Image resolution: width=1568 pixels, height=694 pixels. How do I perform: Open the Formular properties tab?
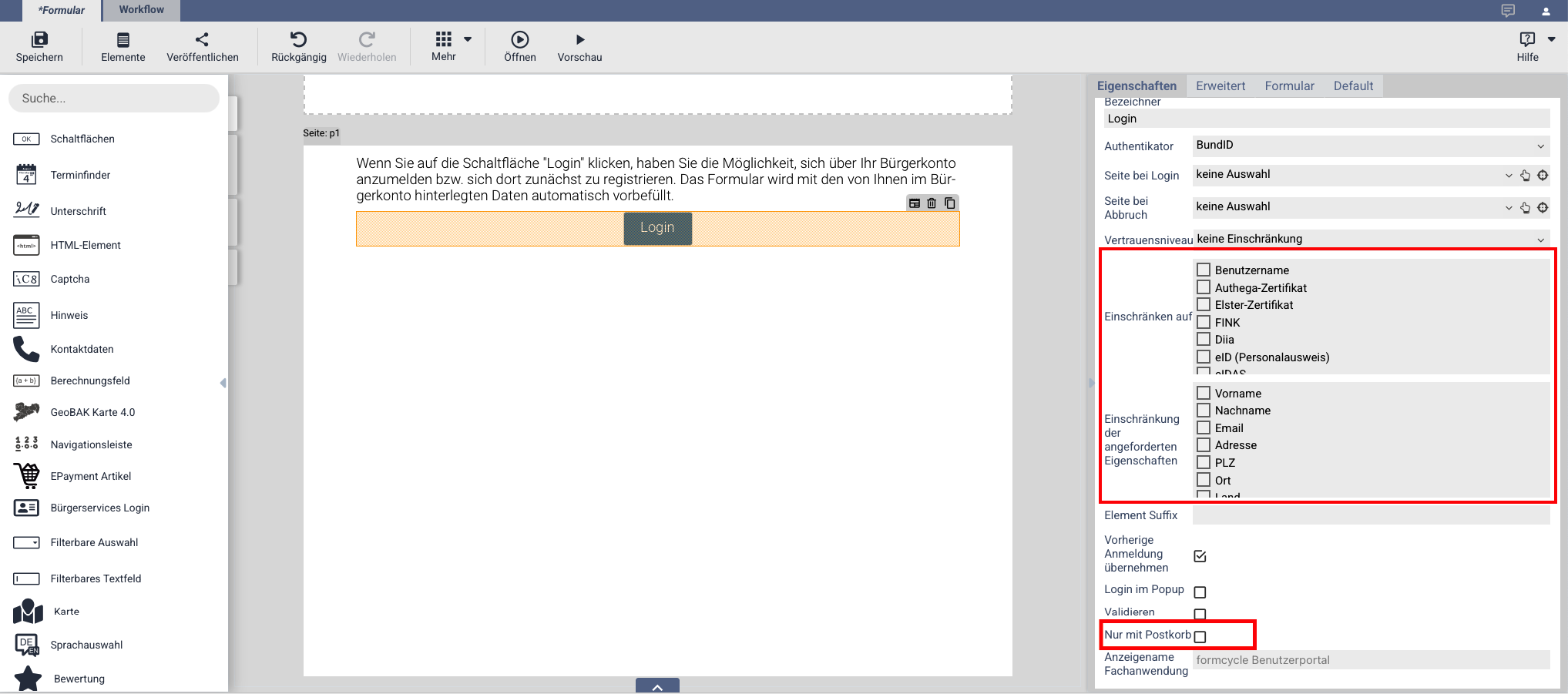pos(1289,86)
